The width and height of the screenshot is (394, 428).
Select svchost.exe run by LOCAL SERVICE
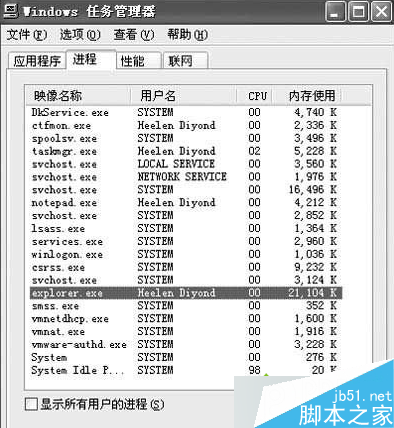point(185,164)
